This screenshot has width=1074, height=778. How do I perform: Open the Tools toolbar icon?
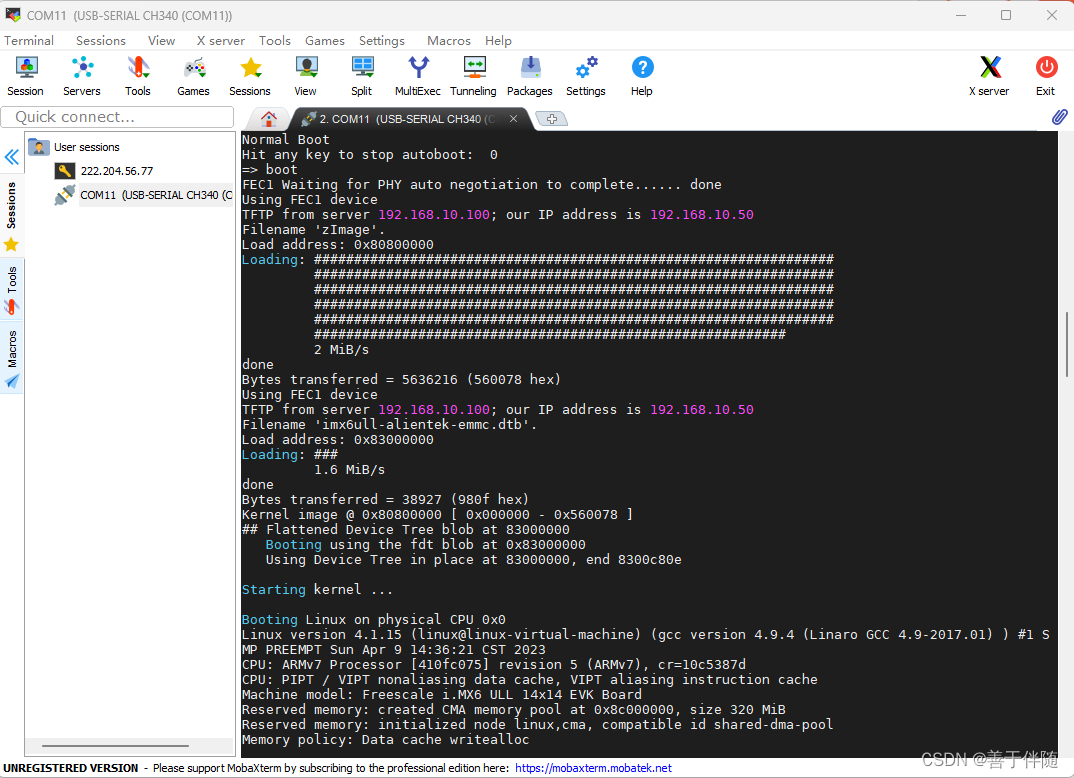(x=138, y=76)
